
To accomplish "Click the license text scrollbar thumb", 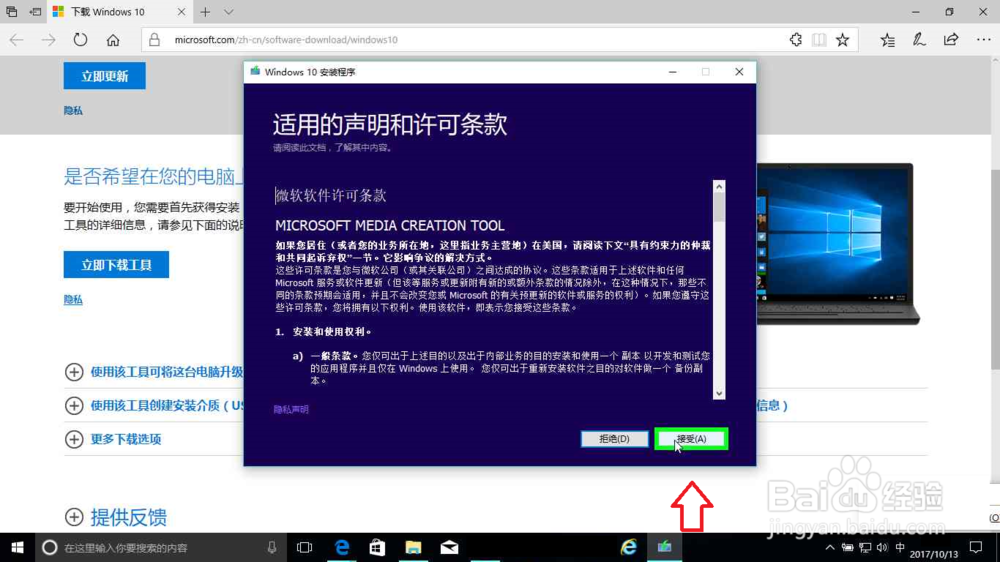I will point(719,207).
